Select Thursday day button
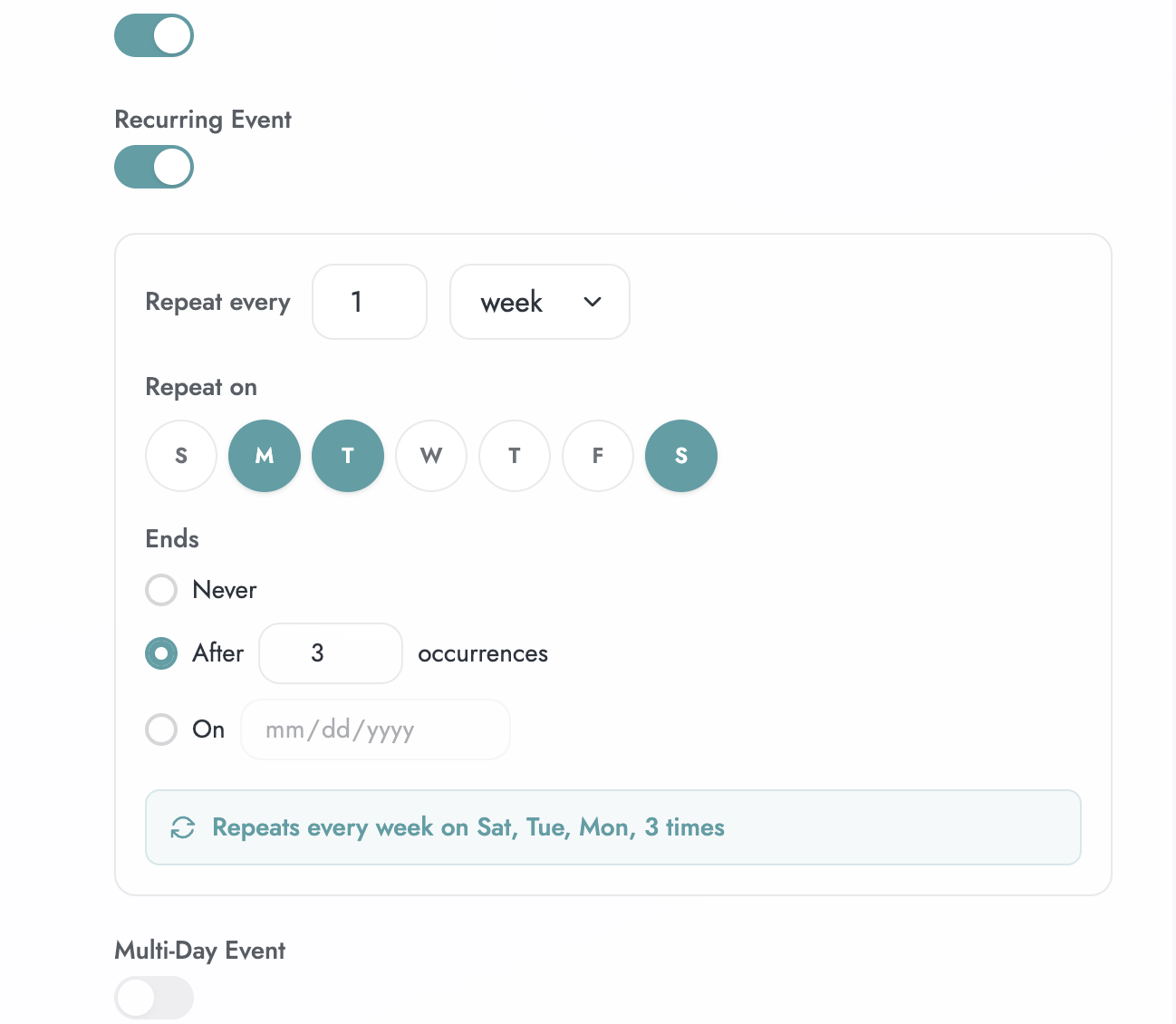1176x1024 pixels. click(515, 456)
